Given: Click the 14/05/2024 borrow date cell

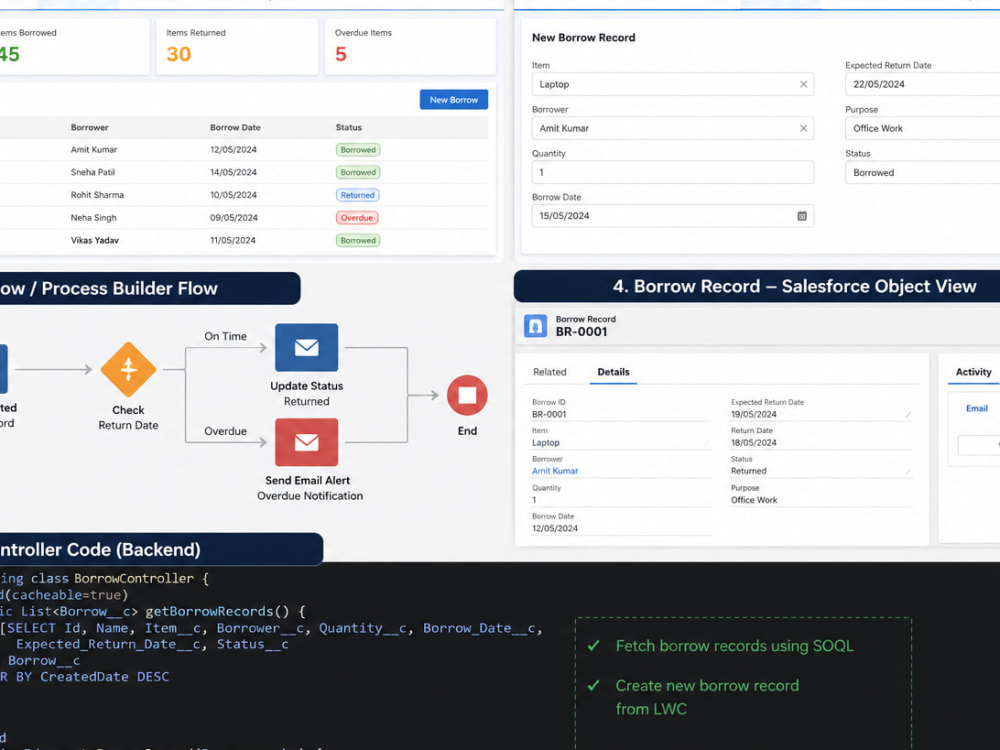Looking at the screenshot, I should [x=233, y=172].
